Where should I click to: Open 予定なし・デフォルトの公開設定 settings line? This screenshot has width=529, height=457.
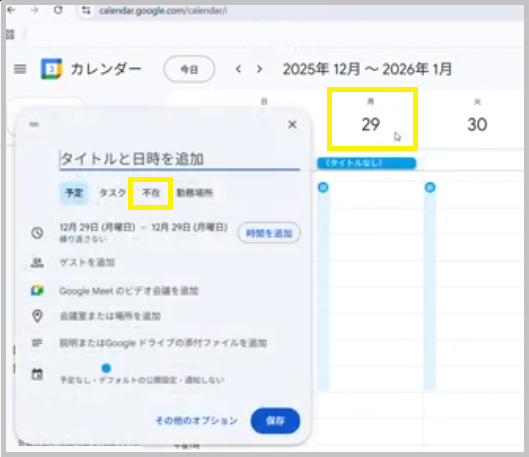pyautogui.click(x=142, y=380)
